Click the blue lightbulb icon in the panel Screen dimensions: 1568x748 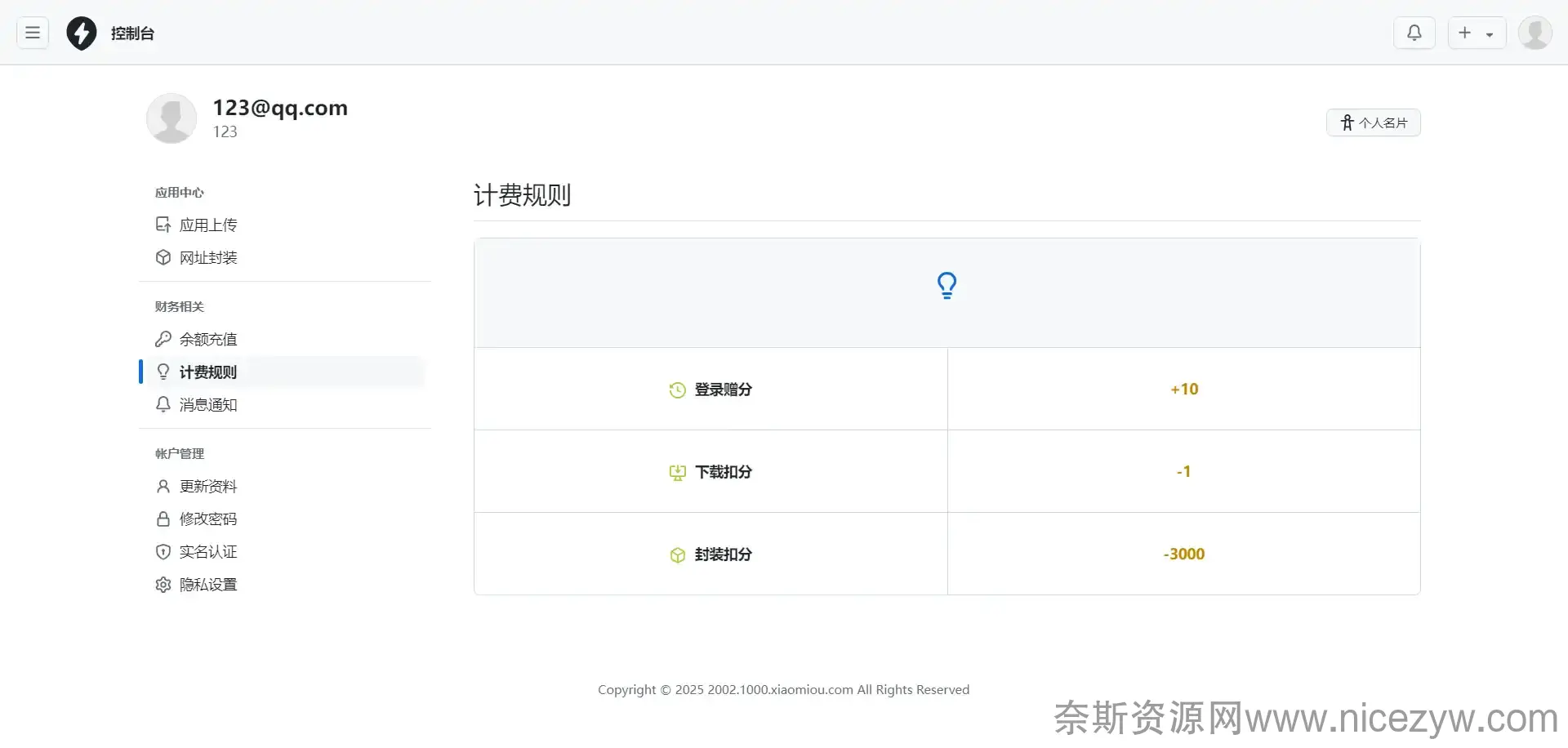pyautogui.click(x=947, y=286)
